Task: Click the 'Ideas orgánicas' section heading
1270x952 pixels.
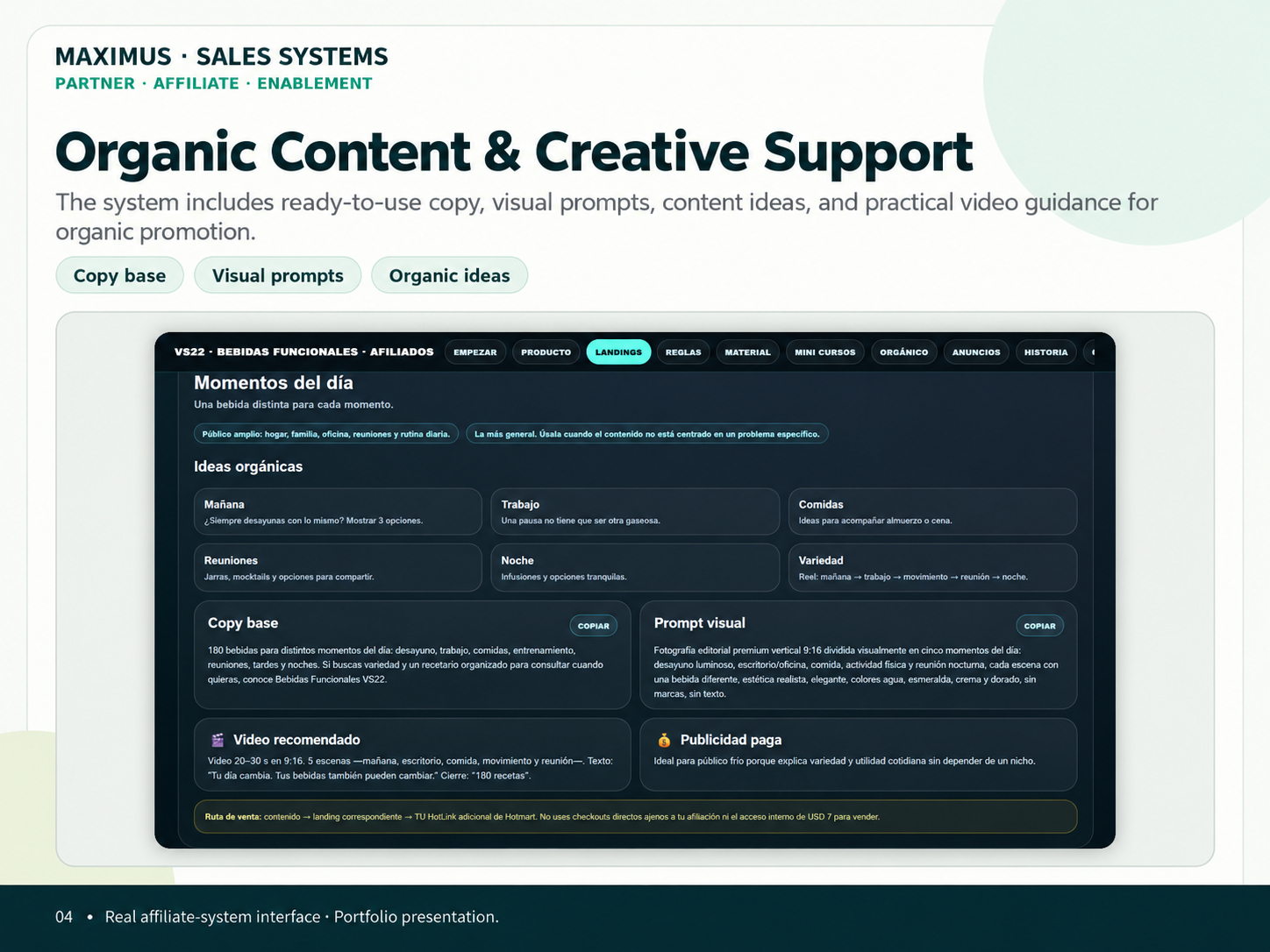Action: click(x=248, y=466)
